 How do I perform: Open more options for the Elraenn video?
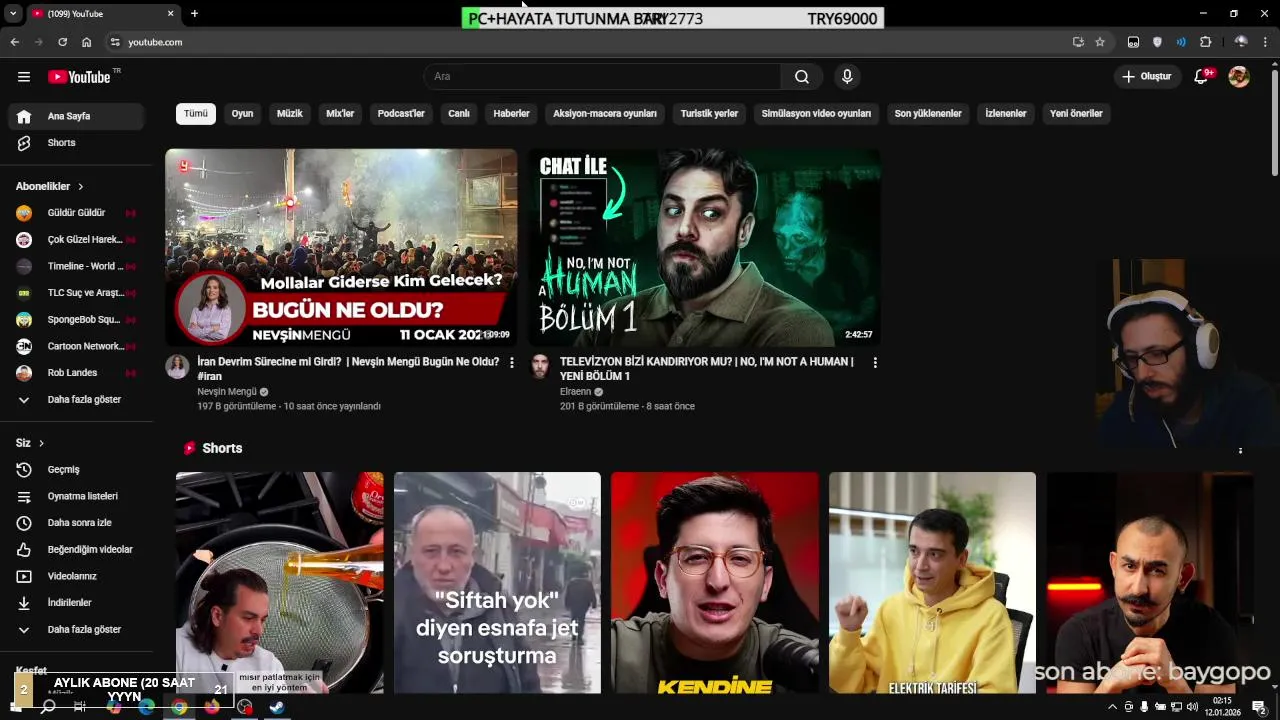pyautogui.click(x=875, y=363)
